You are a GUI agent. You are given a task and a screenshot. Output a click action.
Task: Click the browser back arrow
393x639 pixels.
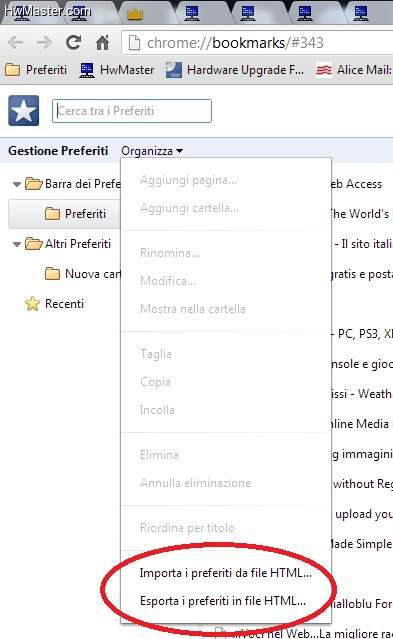coord(15,42)
